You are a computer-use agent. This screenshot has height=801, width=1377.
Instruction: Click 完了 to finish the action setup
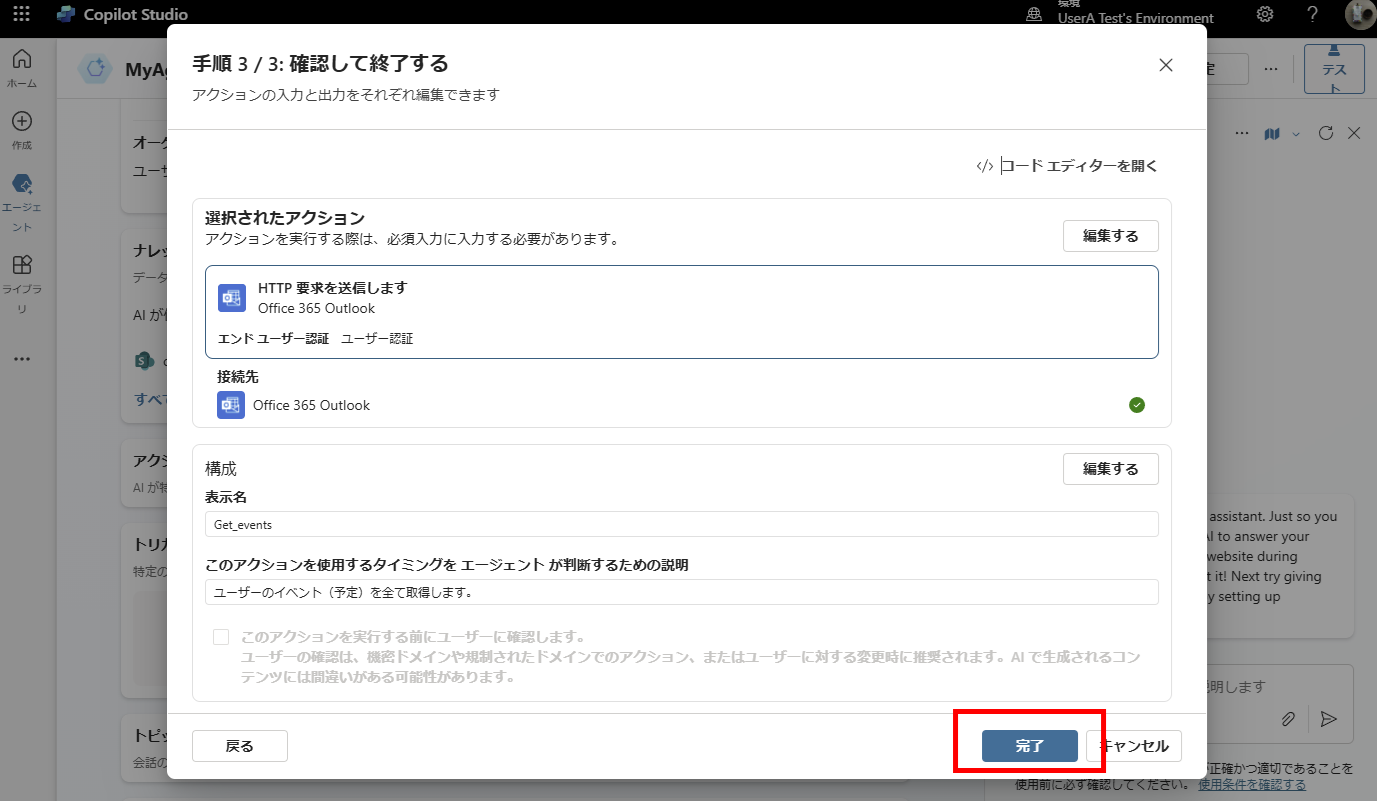pyautogui.click(x=1029, y=746)
